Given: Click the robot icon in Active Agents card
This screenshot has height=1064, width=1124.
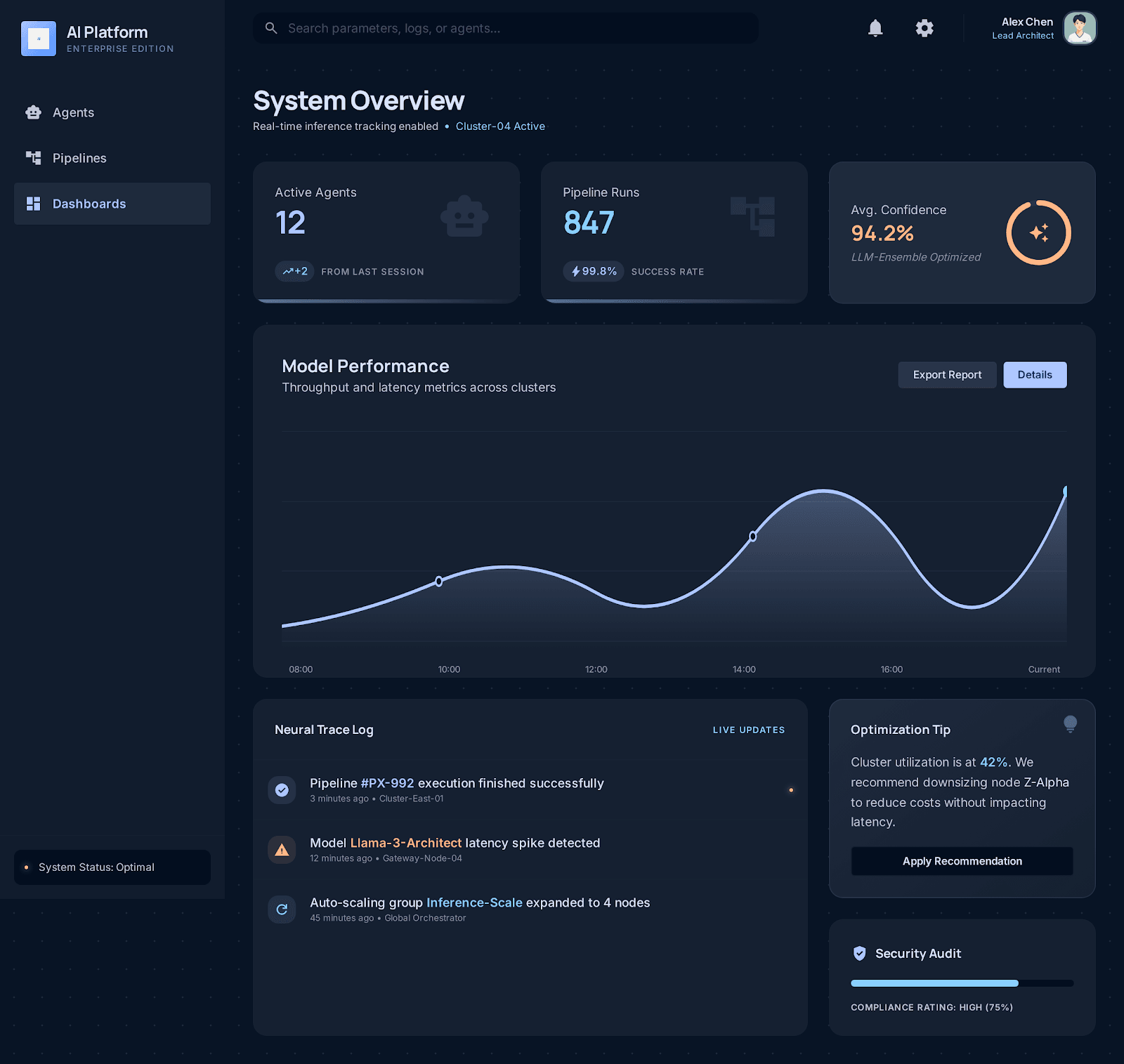Looking at the screenshot, I should pyautogui.click(x=464, y=216).
